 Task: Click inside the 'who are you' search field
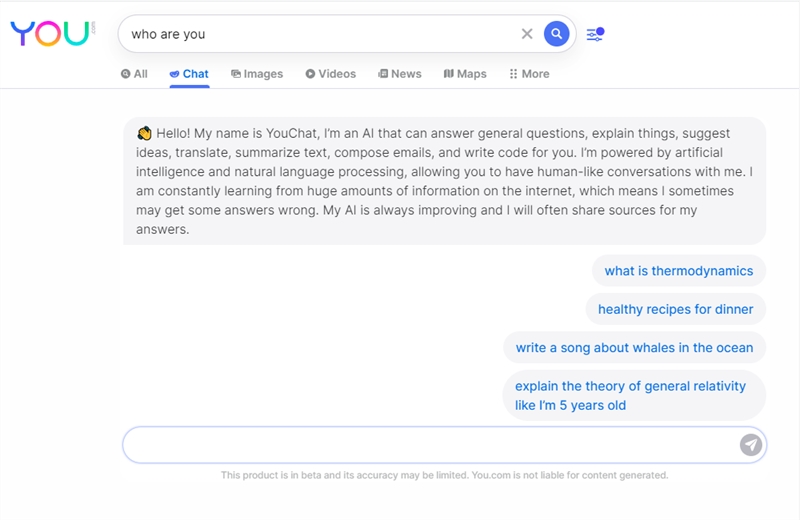point(316,34)
